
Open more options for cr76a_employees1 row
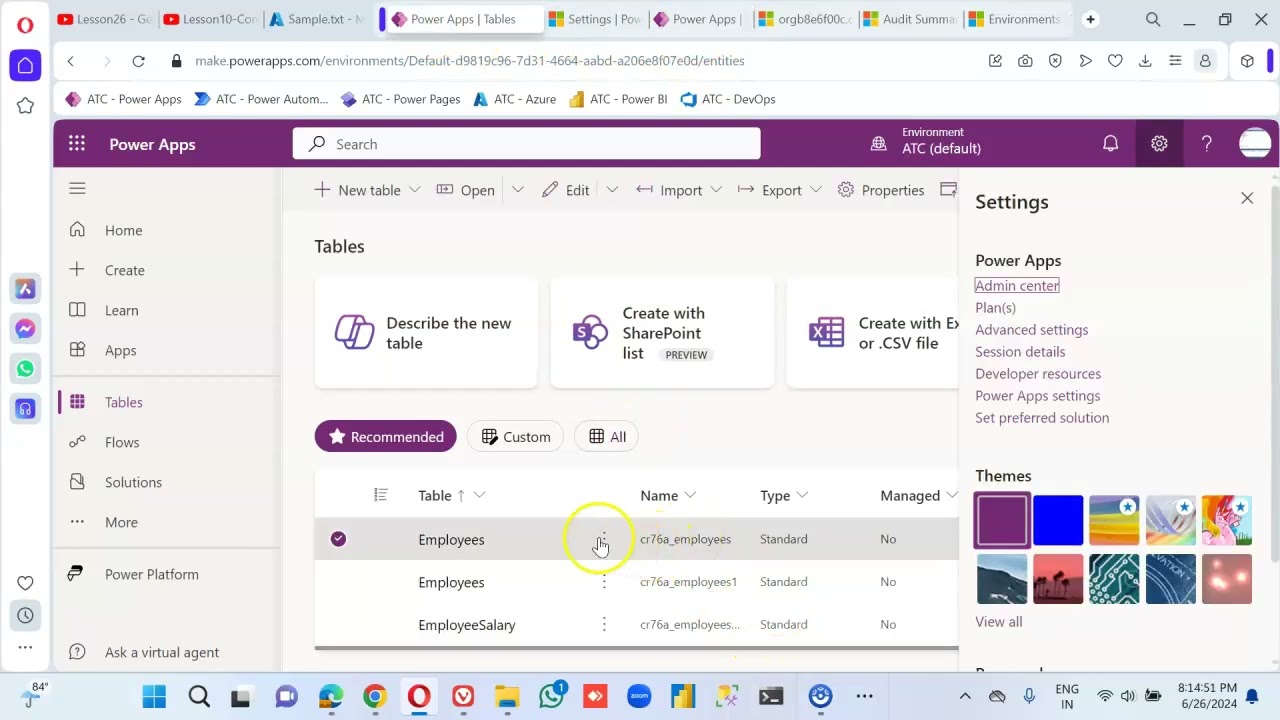coord(604,582)
